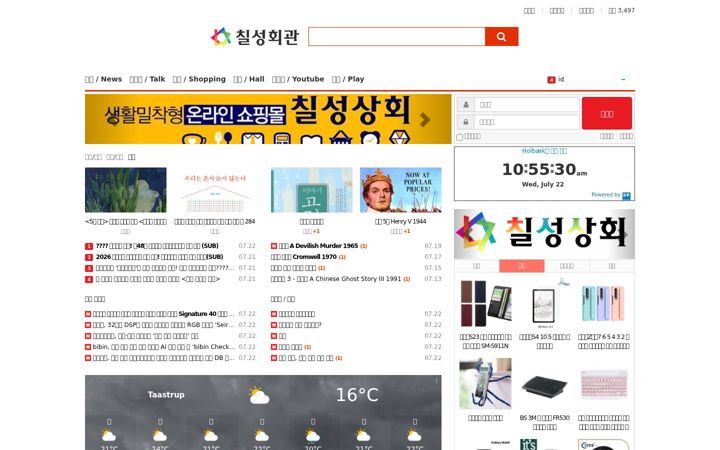Image resolution: width=720 pixels, height=450 pixels.
Task: Open the Signature 40 news article
Action: tap(163, 314)
